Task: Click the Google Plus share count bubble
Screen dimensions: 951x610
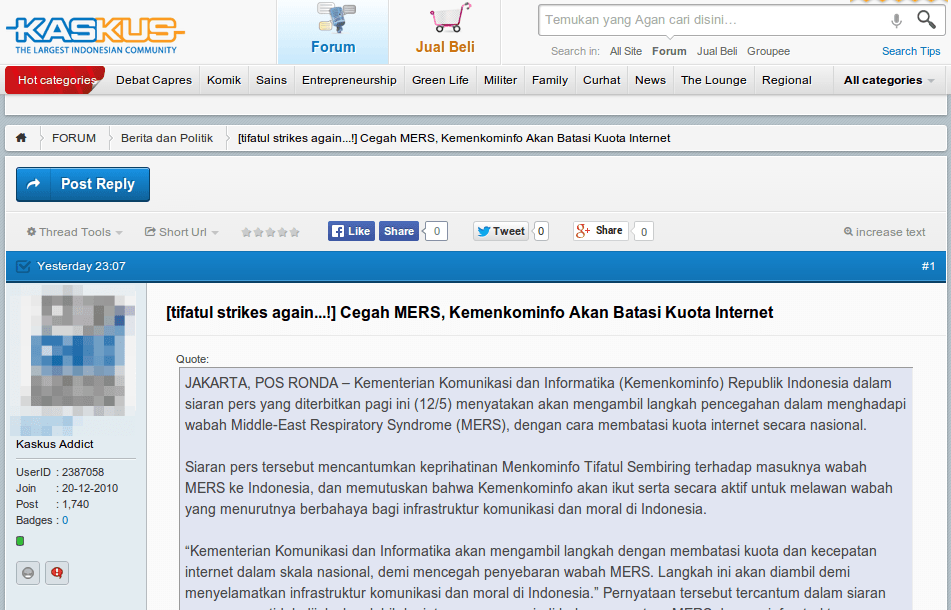Action: point(644,232)
